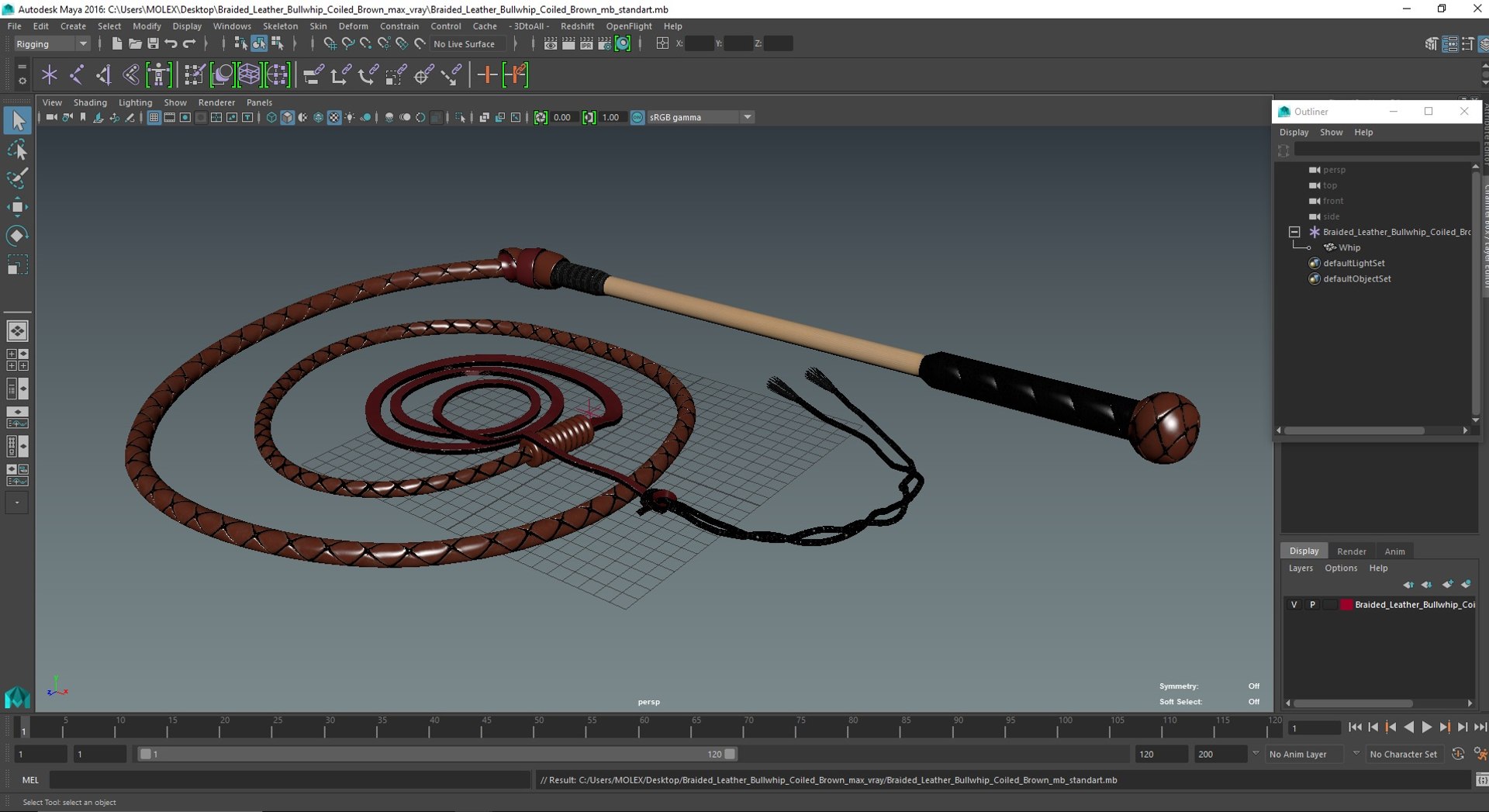Screen dimensions: 1489x812
Task: Open the sRGB gamma dropdown
Action: (700, 117)
